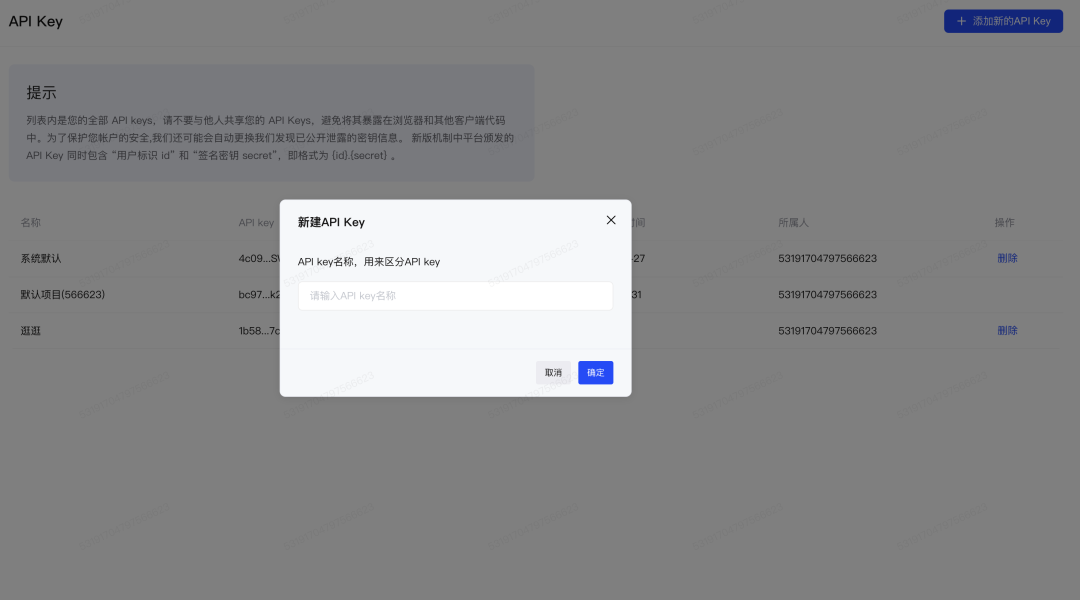This screenshot has width=1080, height=600.
Task: Select the 默认项目(566623) row
Action: 60,294
